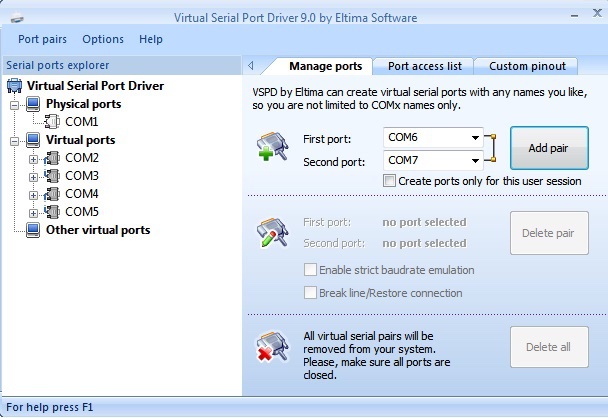608x418 pixels.
Task: Expand the COM4 tree node
Action: [33, 195]
